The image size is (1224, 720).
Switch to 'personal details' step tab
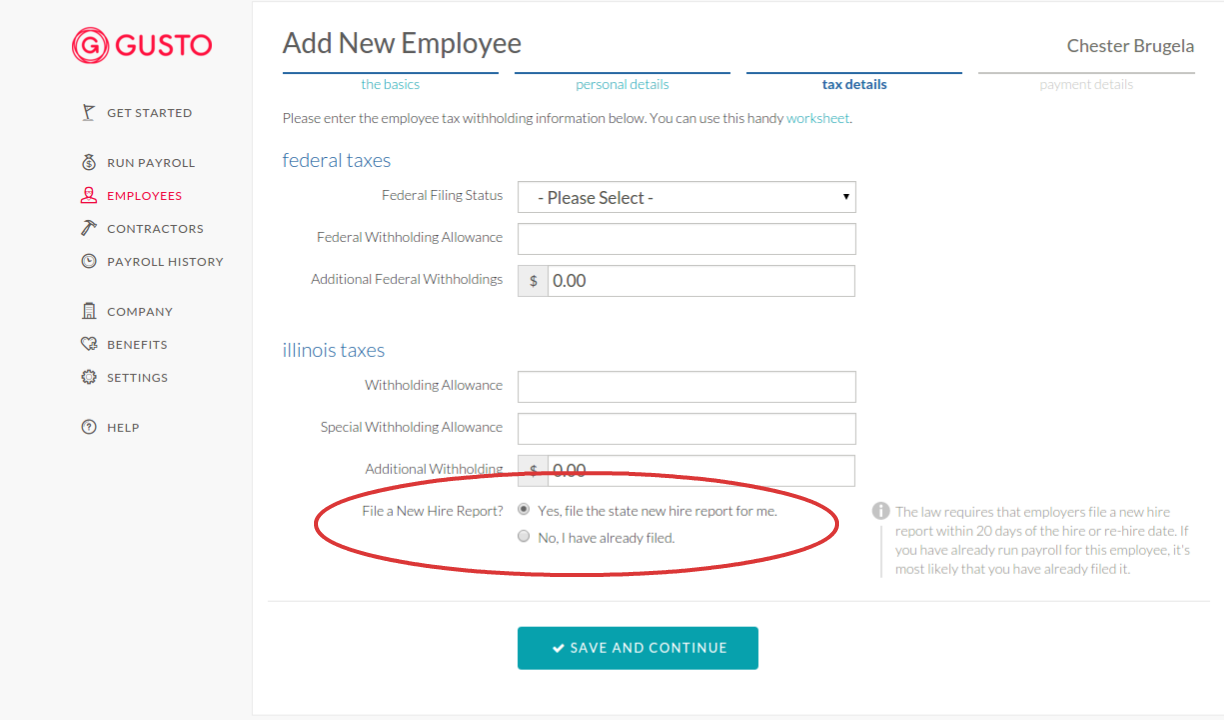(622, 84)
